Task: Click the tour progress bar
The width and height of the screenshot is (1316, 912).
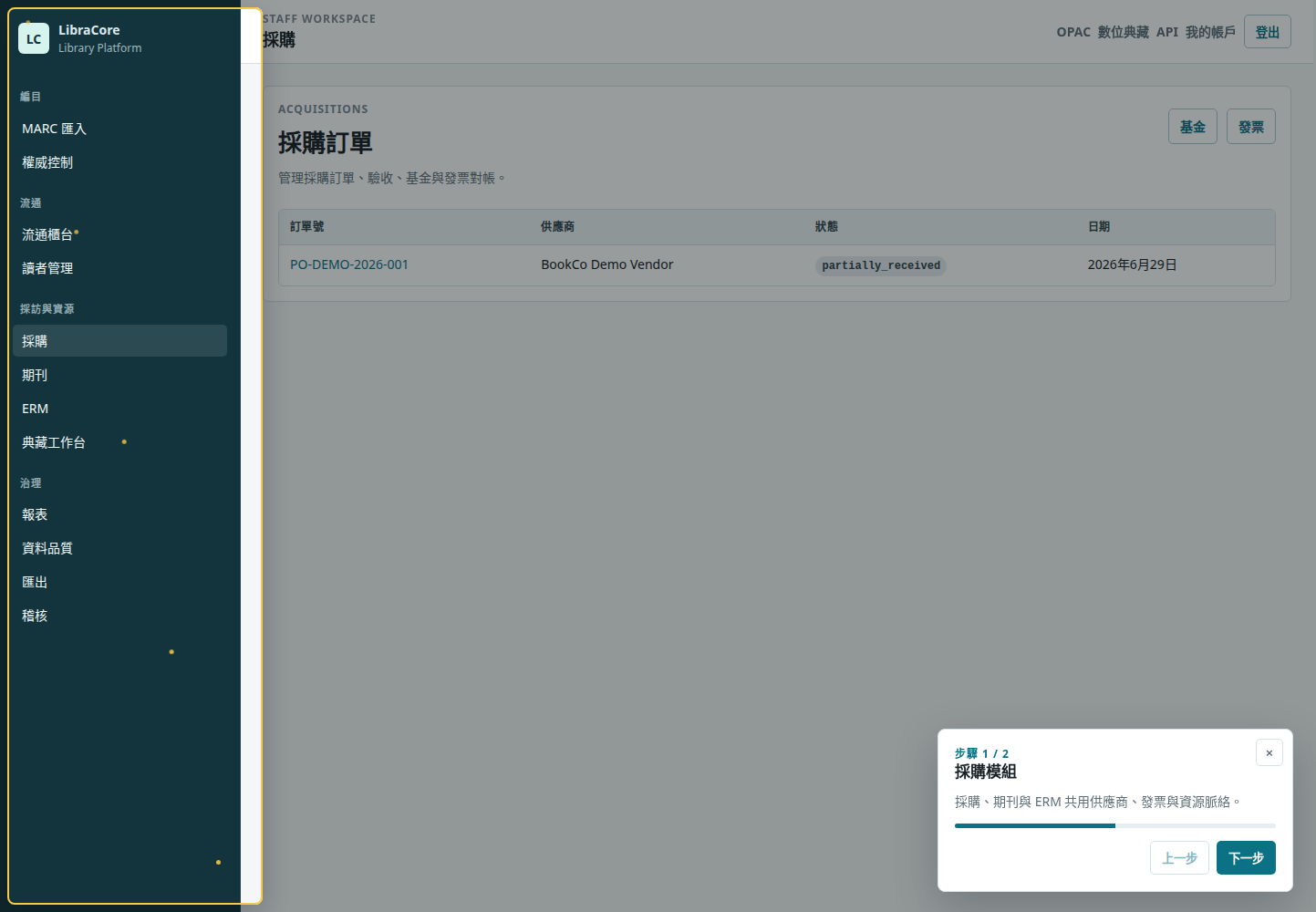Action: (x=1115, y=825)
